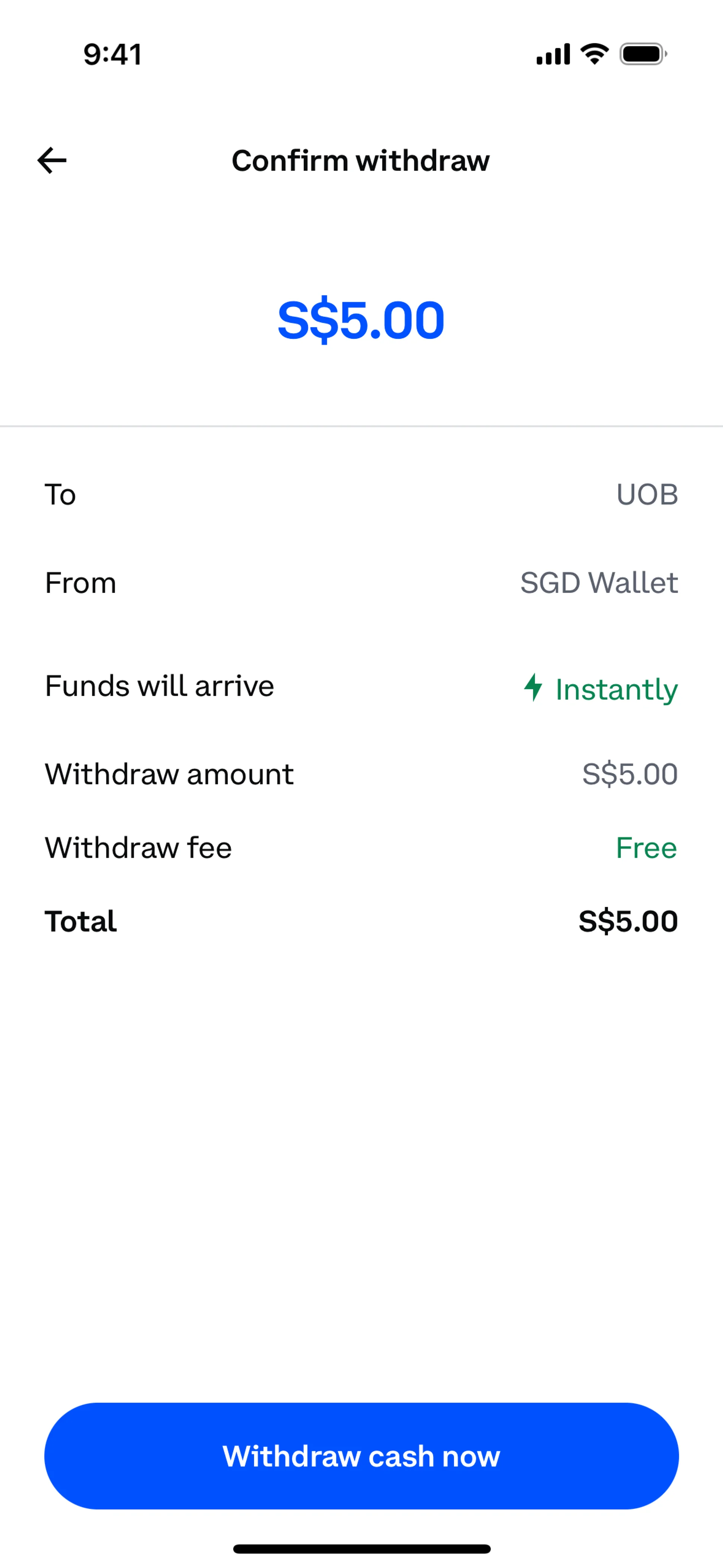Tap the Withdraw amount S$5.00 value

click(630, 774)
